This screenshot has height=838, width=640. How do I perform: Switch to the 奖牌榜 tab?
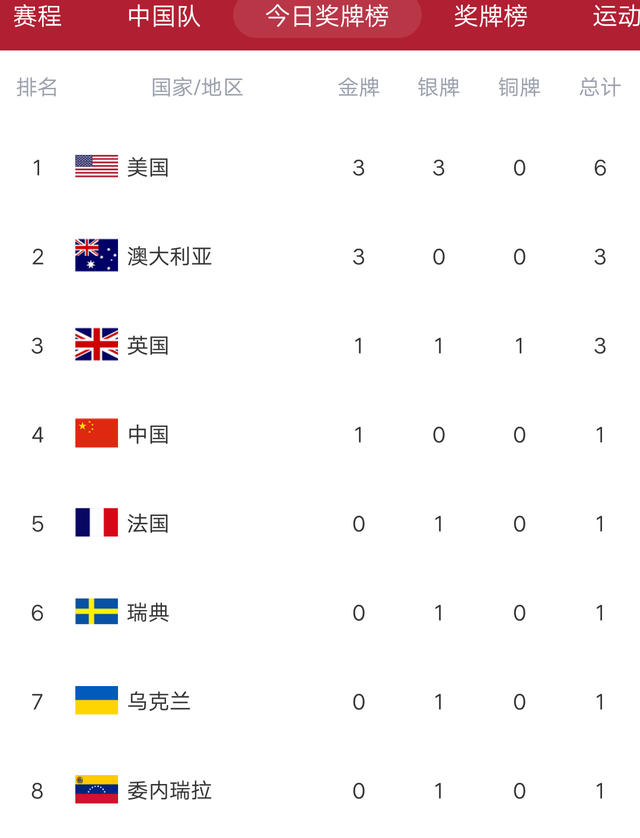tap(490, 16)
